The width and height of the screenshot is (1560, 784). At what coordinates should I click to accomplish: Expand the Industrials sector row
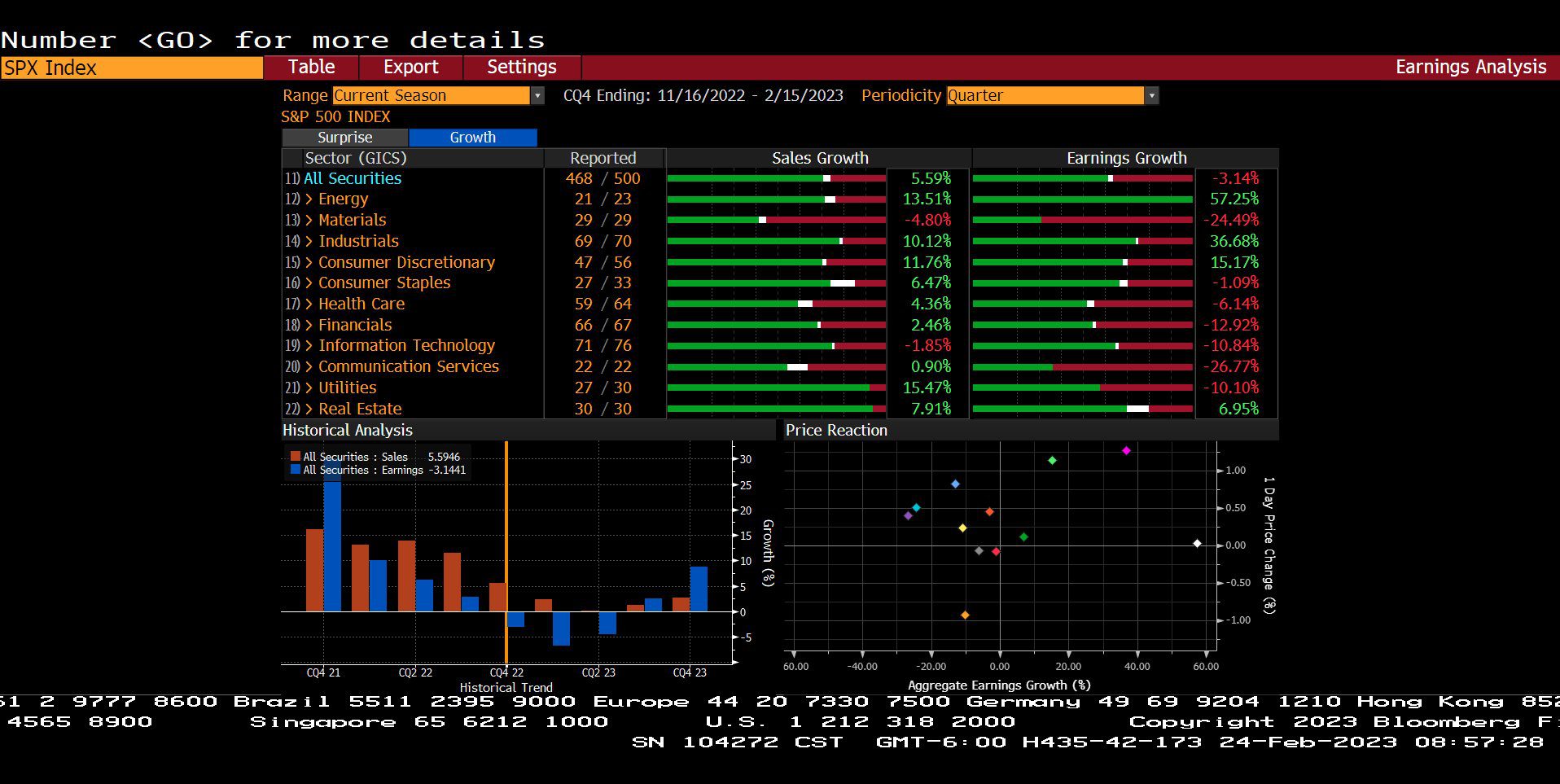coord(309,242)
